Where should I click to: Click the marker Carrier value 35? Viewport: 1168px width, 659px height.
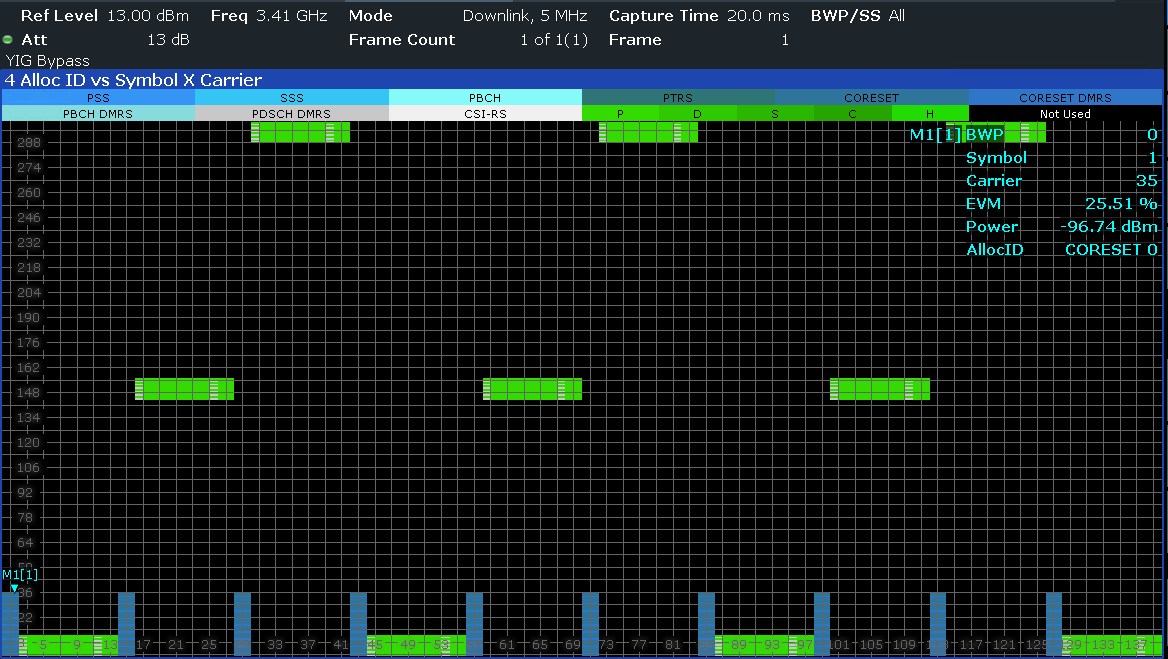coord(1147,180)
